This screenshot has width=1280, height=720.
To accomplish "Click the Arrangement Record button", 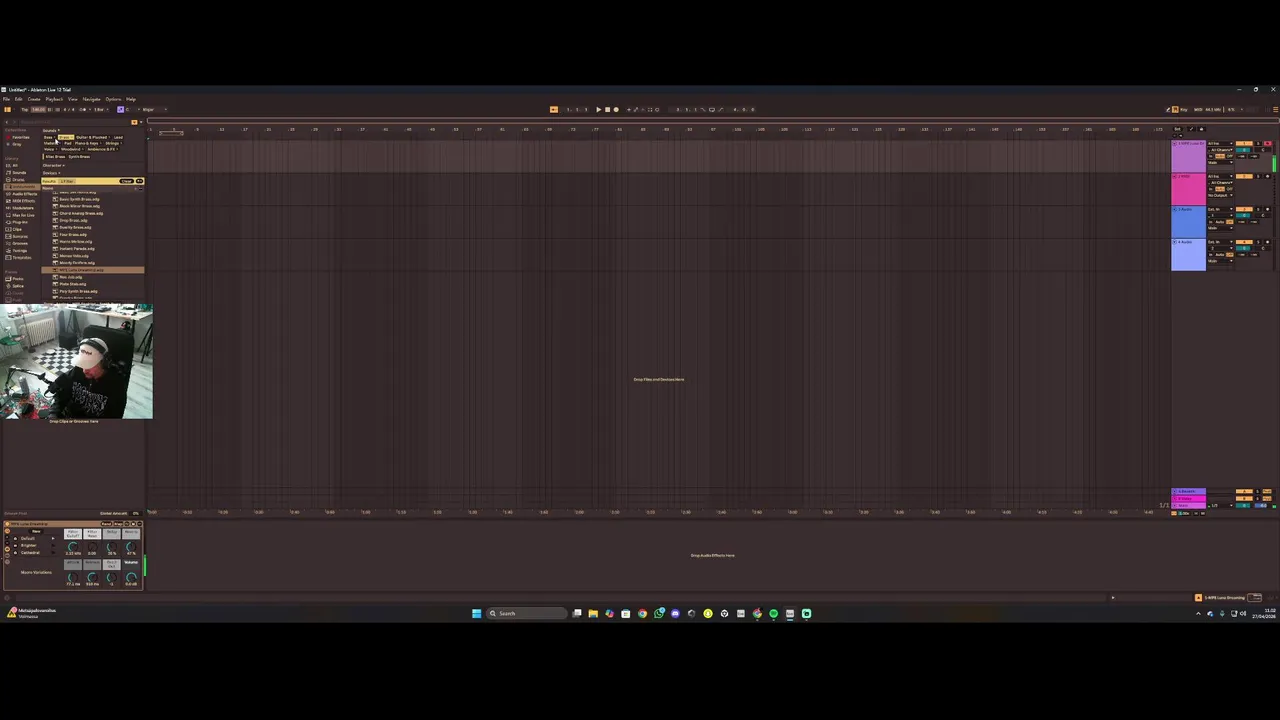I will (616, 109).
